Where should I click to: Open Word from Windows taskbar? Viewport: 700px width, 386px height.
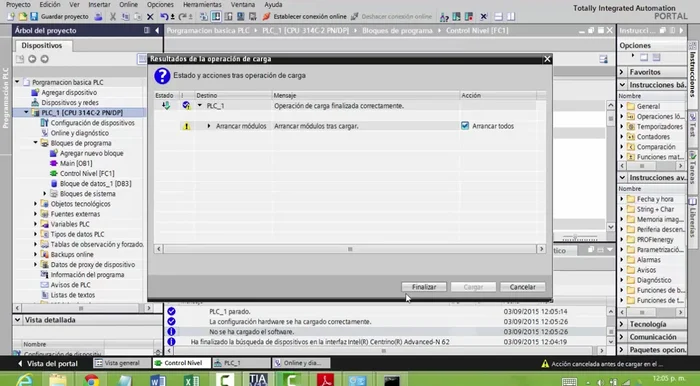pyautogui.click(x=158, y=380)
